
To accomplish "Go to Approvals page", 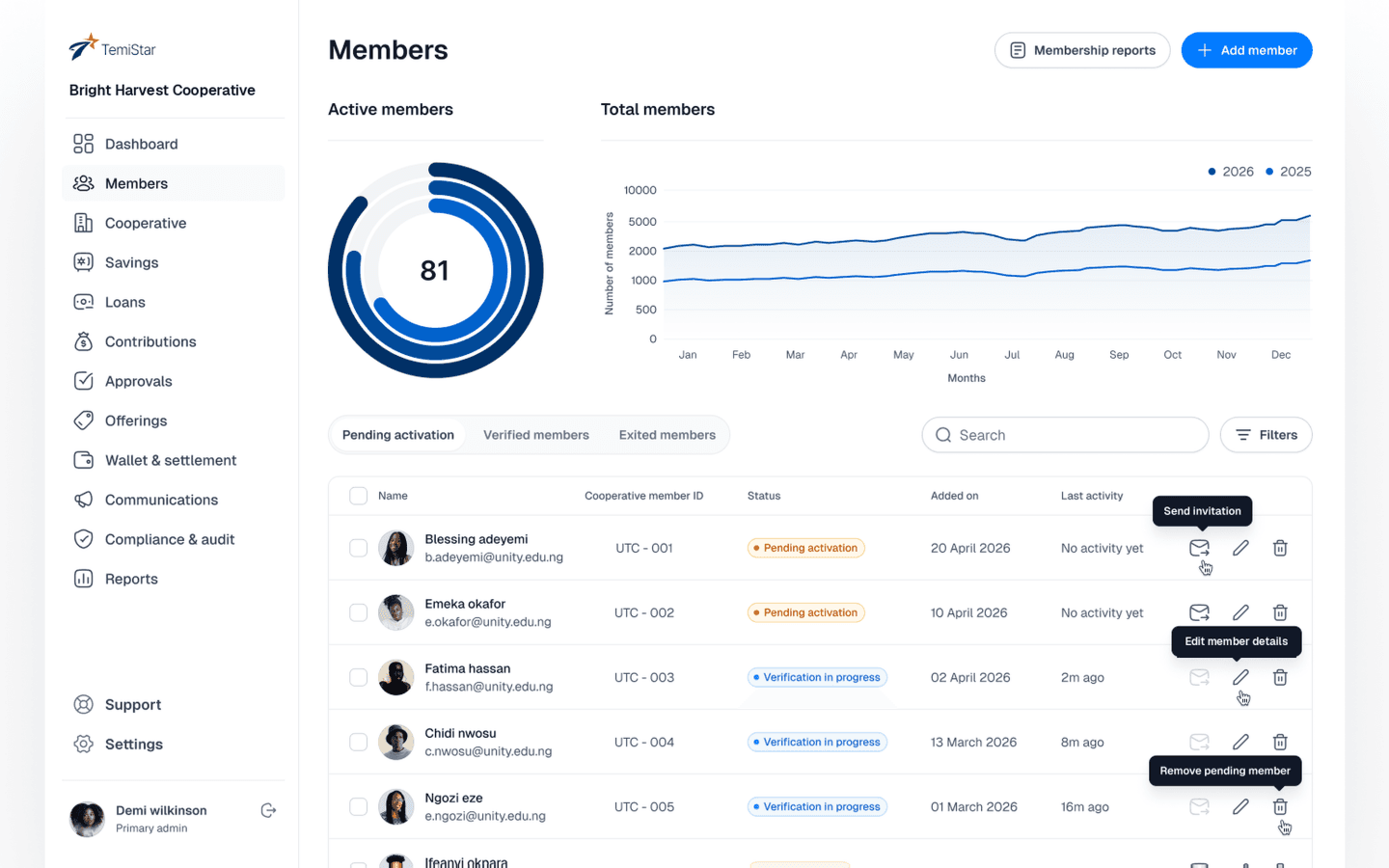I will pyautogui.click(x=173, y=381).
